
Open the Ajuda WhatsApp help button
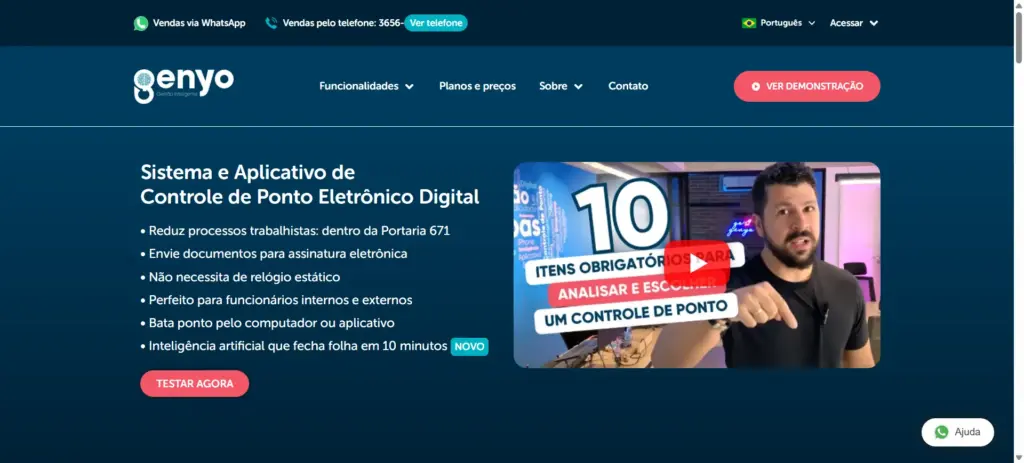[957, 432]
